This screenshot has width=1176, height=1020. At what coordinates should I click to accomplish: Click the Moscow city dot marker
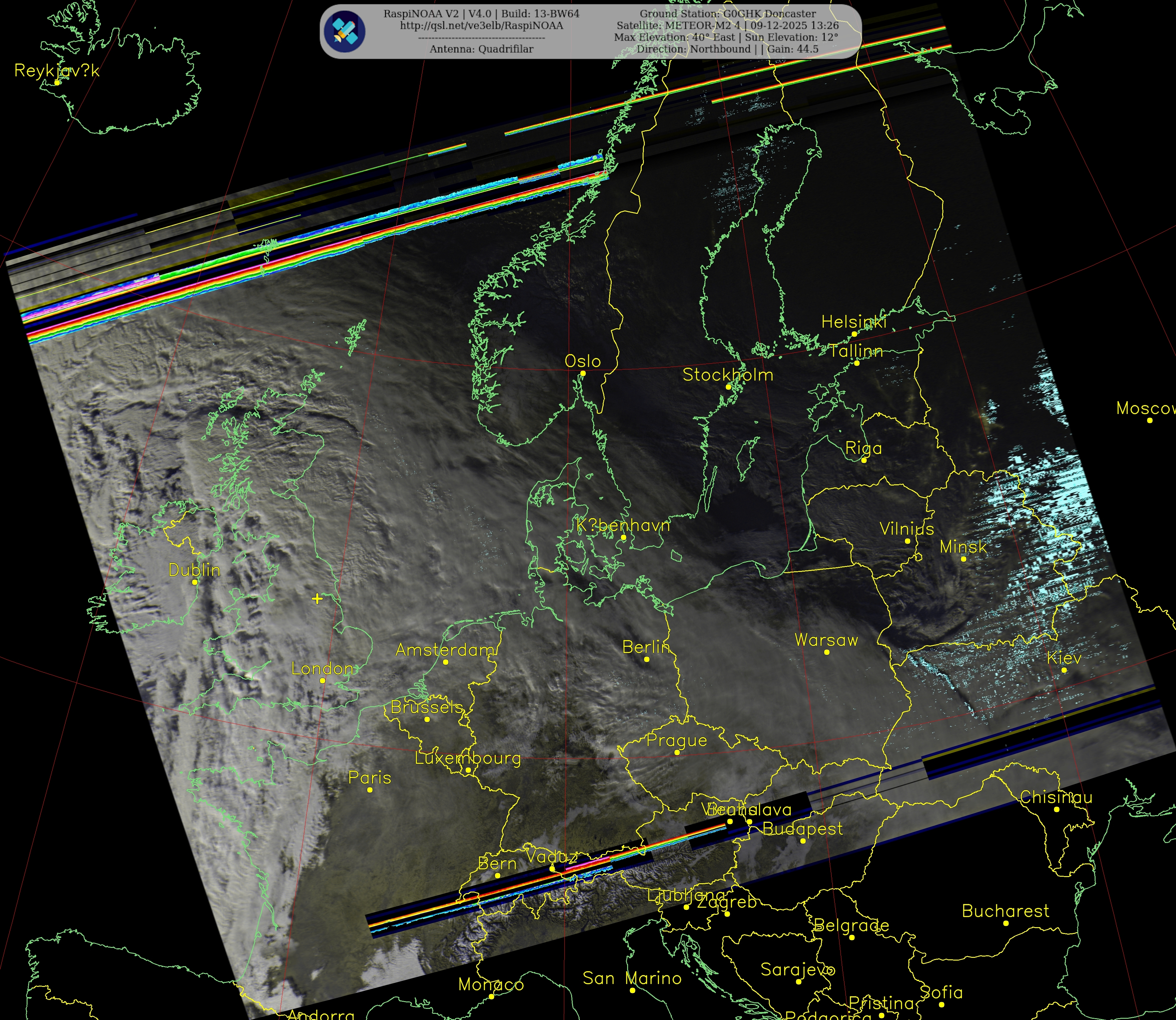[x=1149, y=420]
